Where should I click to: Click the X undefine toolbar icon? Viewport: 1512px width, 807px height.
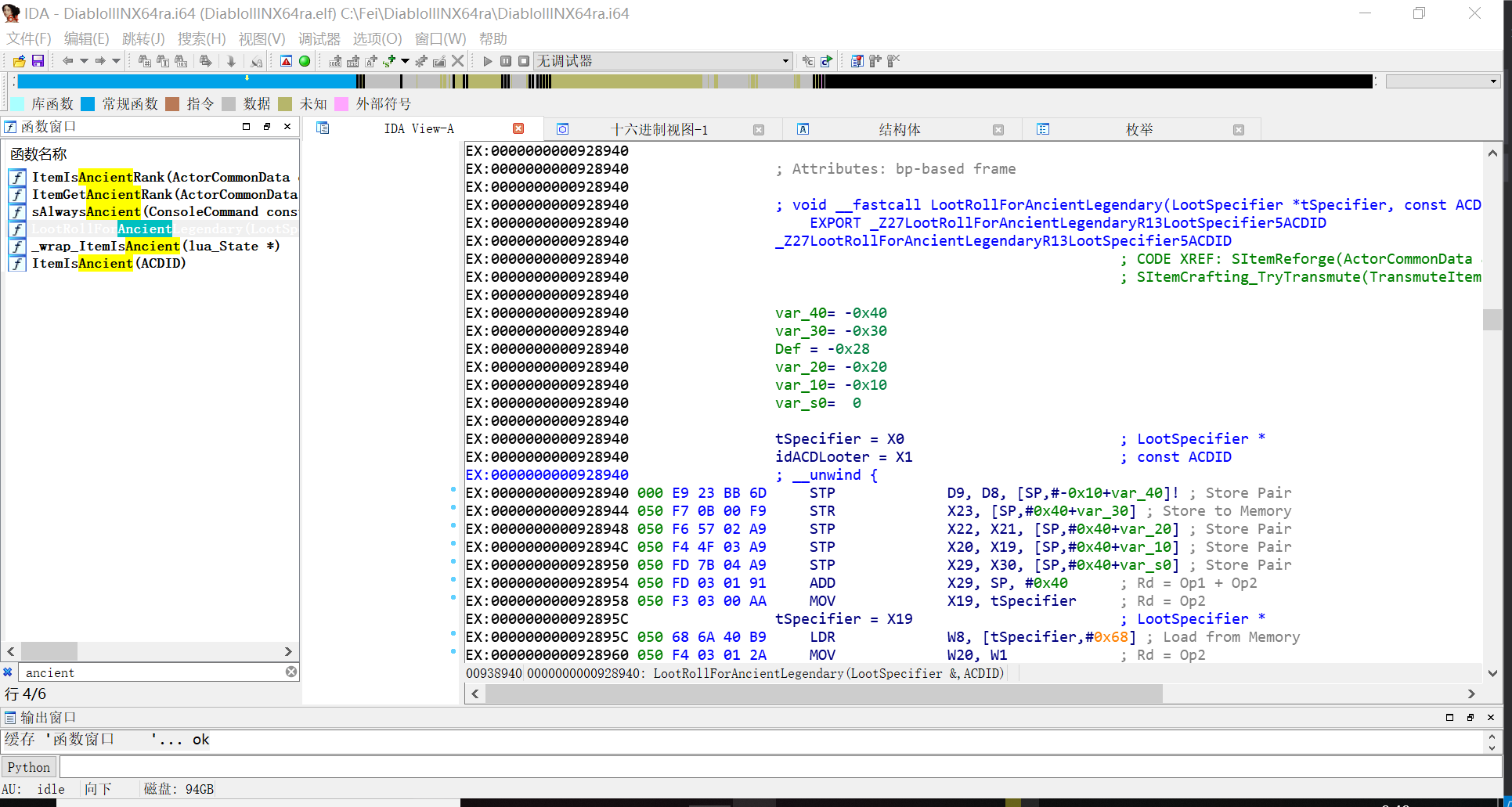[x=458, y=61]
